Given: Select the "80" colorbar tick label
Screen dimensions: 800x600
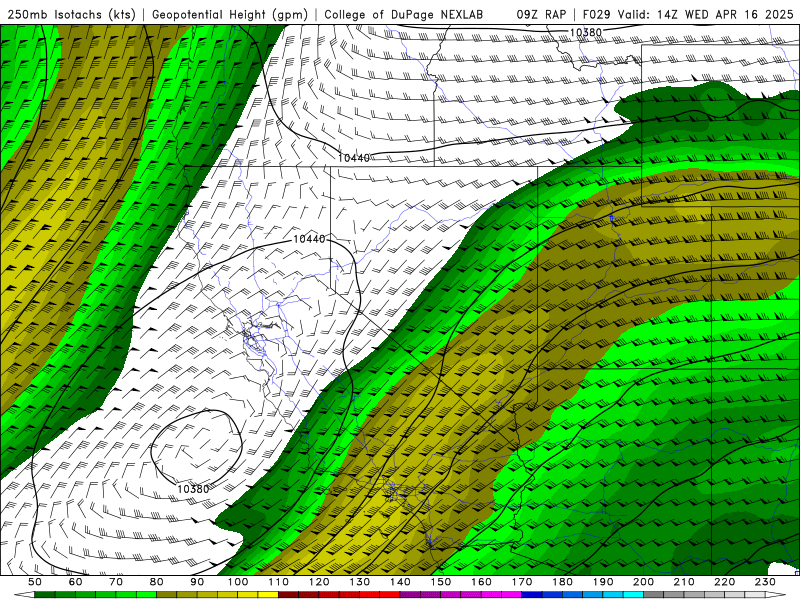Looking at the screenshot, I should [x=157, y=582].
